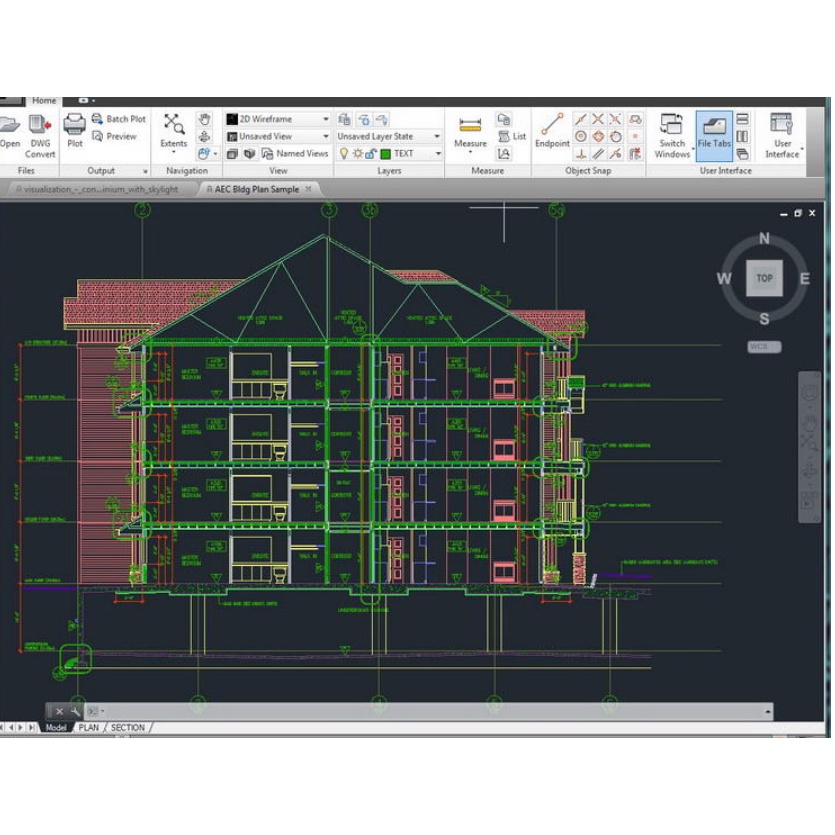
Task: Activate the Measure tool
Action: 470,127
